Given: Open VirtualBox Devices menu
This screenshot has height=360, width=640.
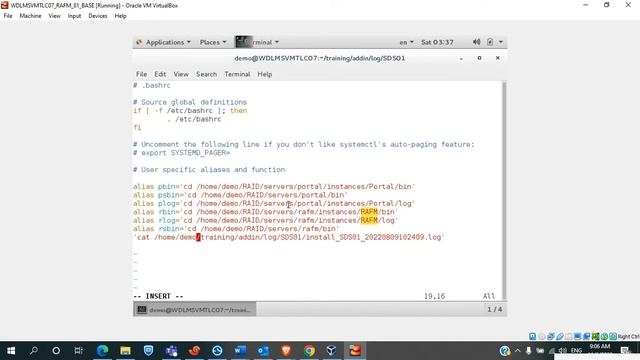Looking at the screenshot, I should 98,16.
